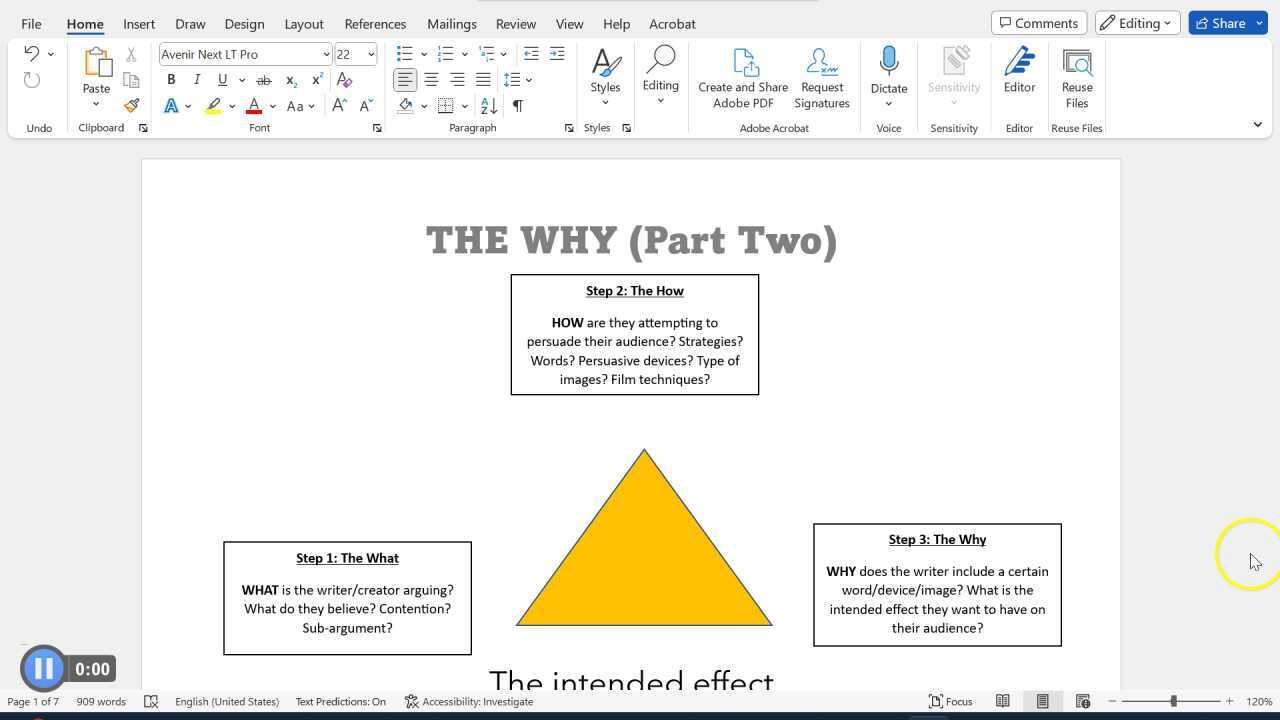1280x720 pixels.
Task: Toggle Show/Hide paragraph marks
Action: pyautogui.click(x=518, y=105)
